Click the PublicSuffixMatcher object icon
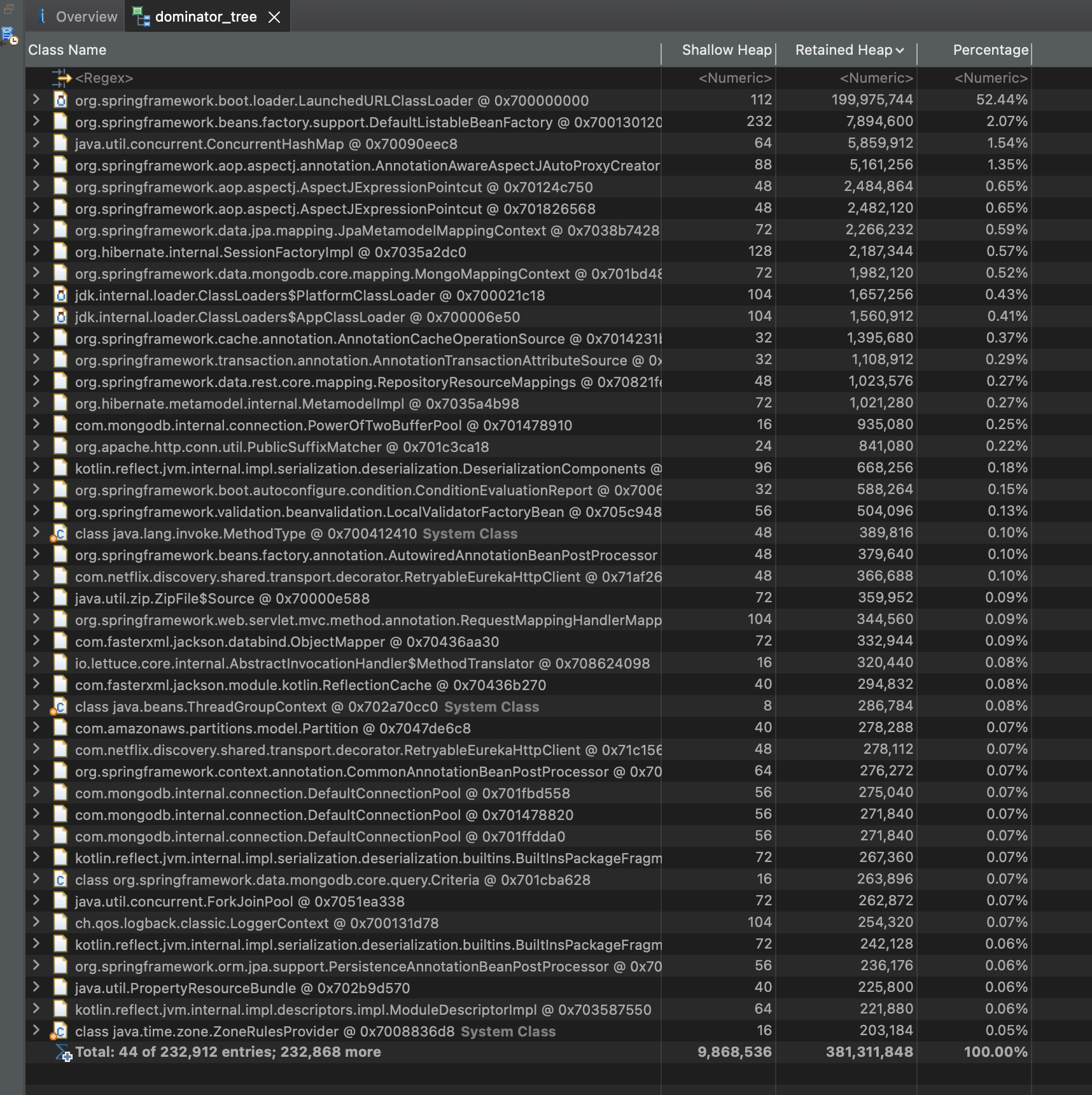Viewport: 1092px width, 1095px height. 60,446
